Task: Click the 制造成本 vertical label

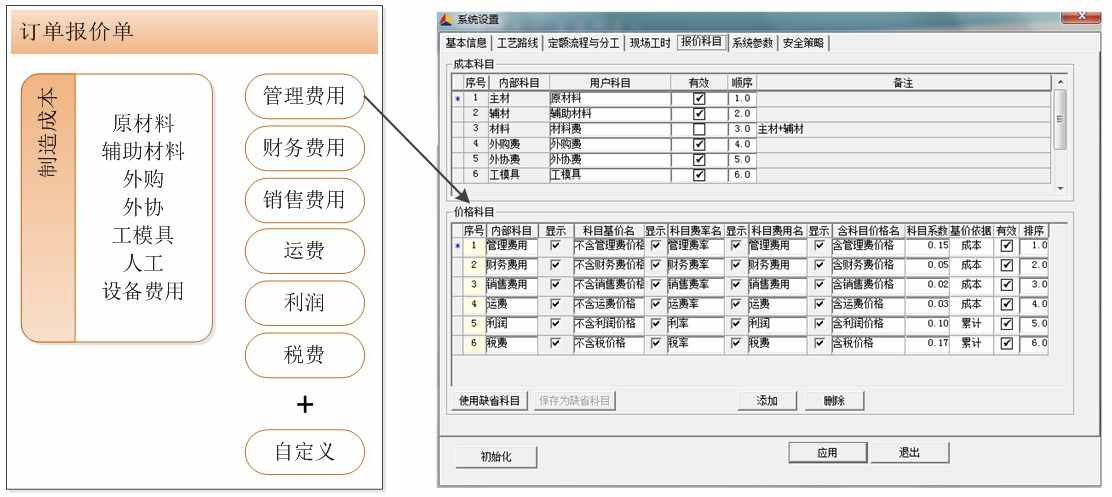Action: pyautogui.click(x=48, y=133)
